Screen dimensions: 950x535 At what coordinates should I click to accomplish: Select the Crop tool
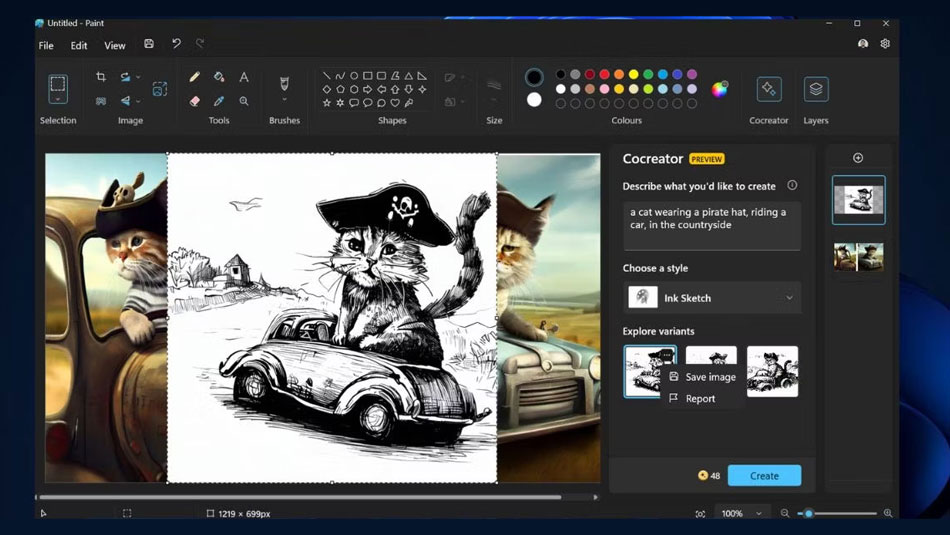pyautogui.click(x=101, y=77)
